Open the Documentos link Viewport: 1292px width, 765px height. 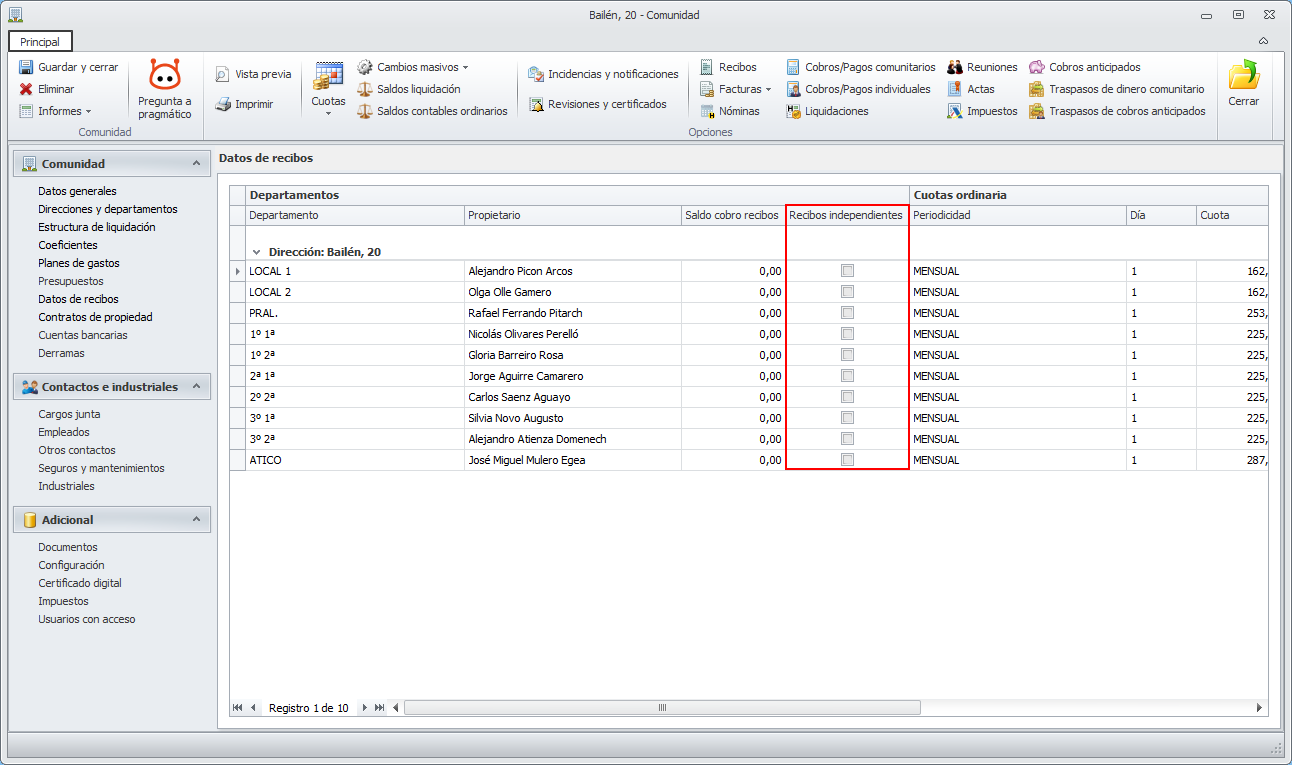pyautogui.click(x=68, y=547)
